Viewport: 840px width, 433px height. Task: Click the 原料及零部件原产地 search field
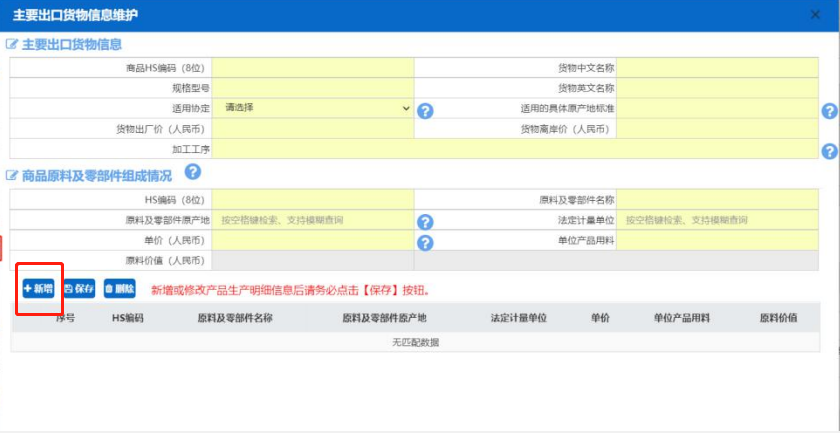click(312, 220)
